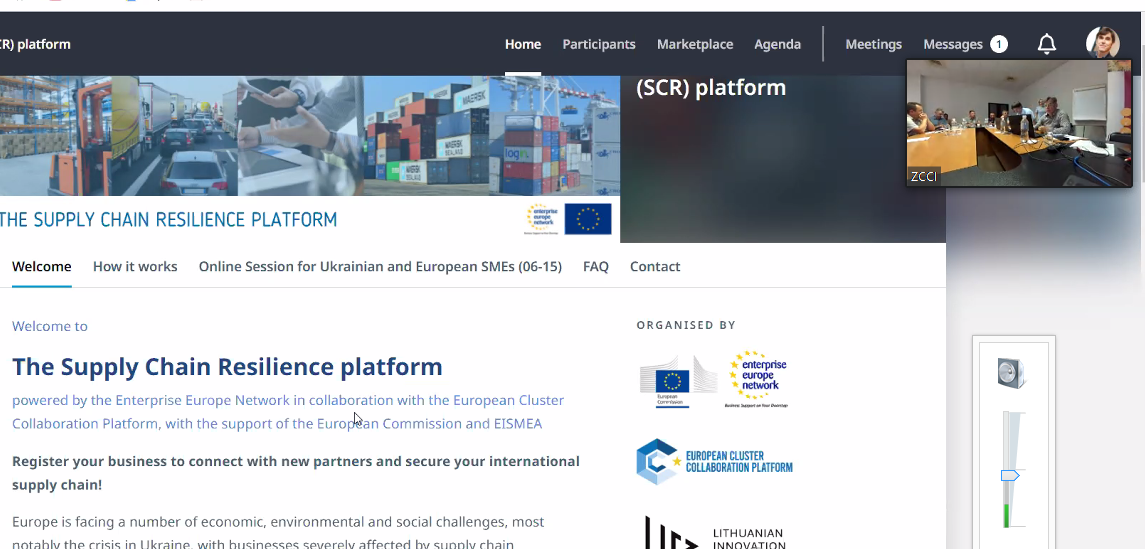Open the notifications bell icon
The image size is (1145, 549).
pos(1046,44)
